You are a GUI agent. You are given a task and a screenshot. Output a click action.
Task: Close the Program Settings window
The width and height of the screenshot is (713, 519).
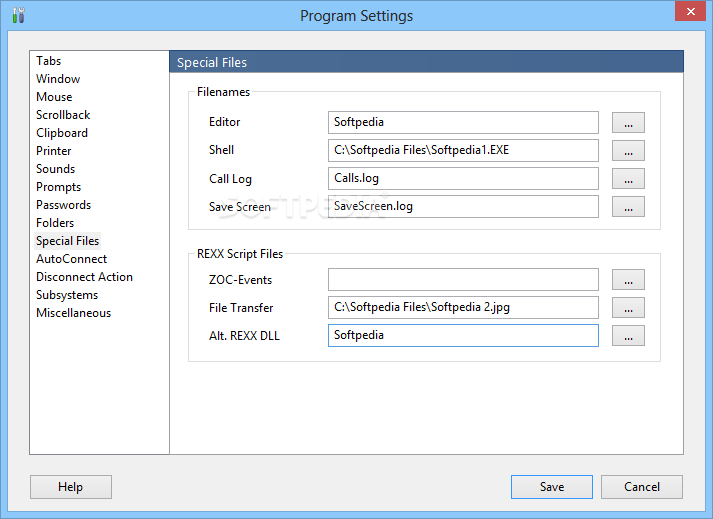pyautogui.click(x=690, y=11)
